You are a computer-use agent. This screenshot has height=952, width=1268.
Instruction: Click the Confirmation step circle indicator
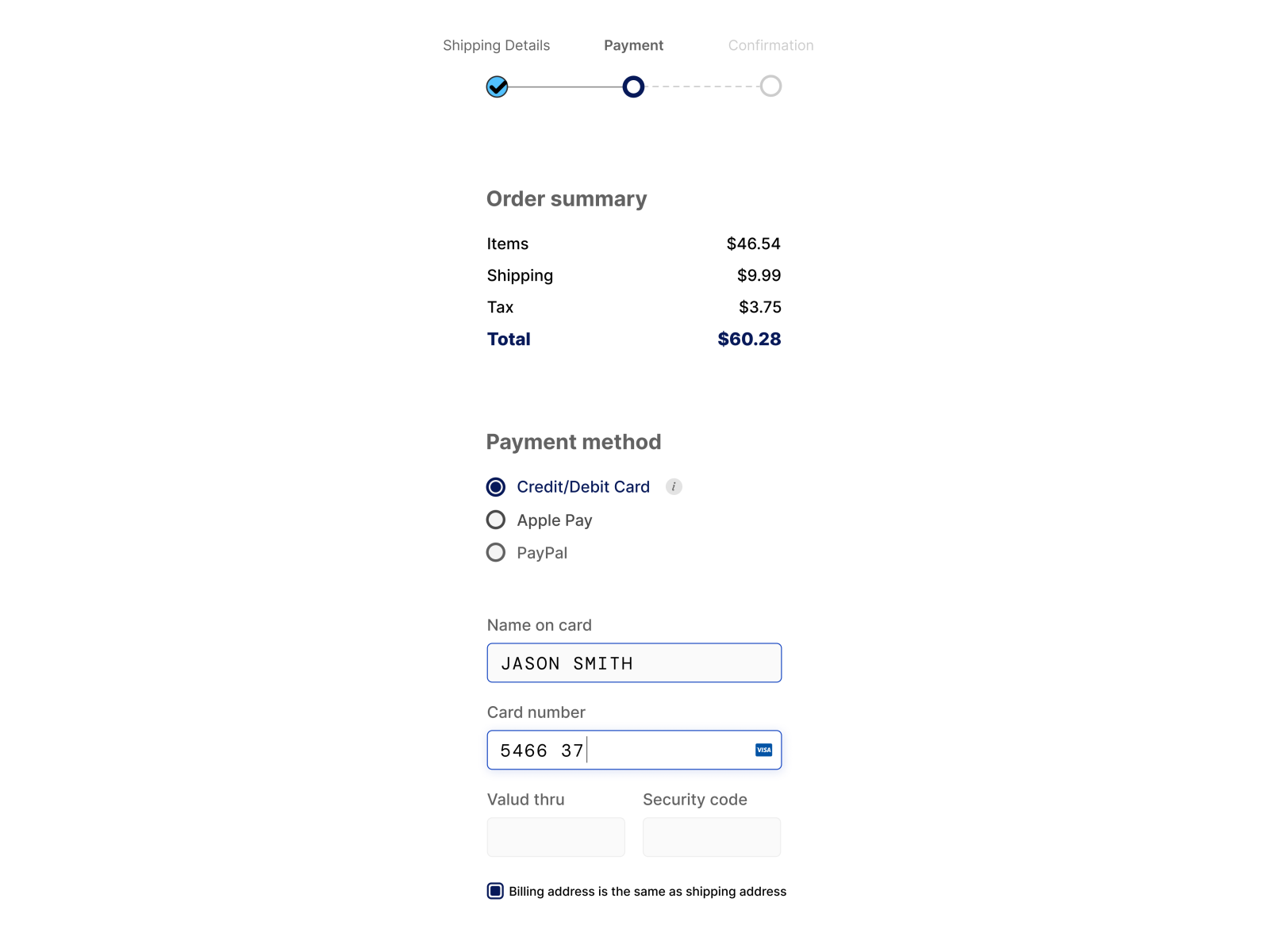770,86
